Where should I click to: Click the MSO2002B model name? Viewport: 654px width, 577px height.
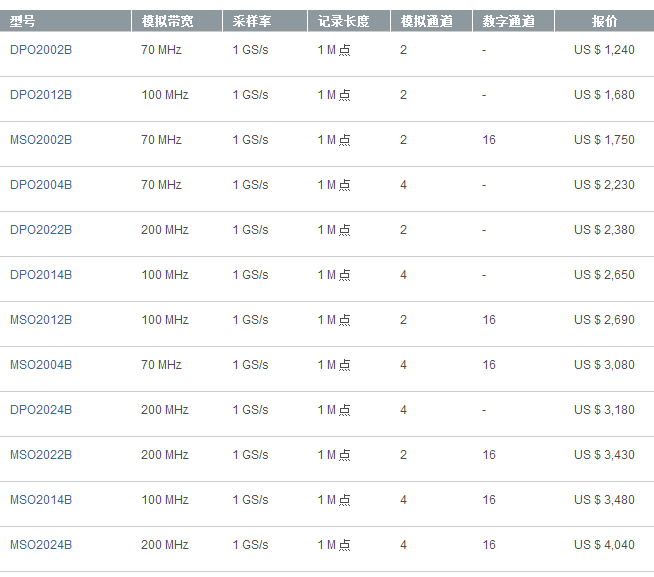click(x=41, y=140)
